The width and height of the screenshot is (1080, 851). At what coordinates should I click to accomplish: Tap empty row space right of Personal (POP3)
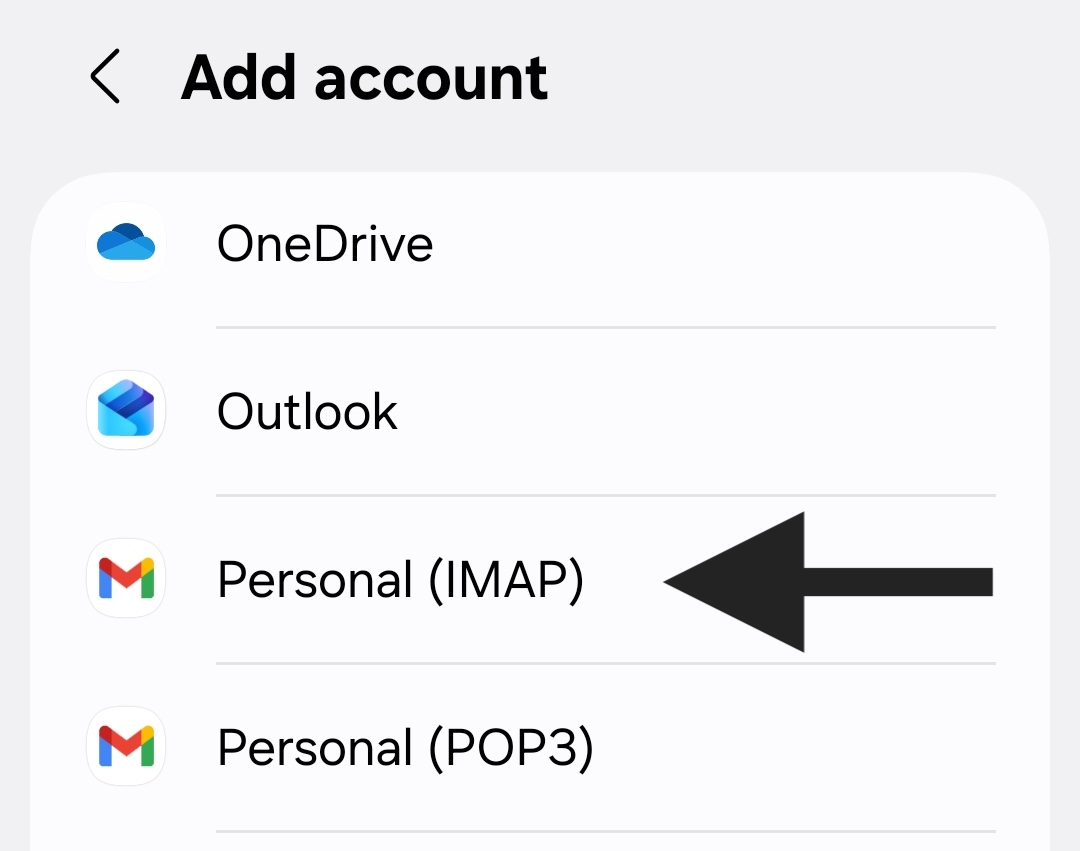point(800,748)
